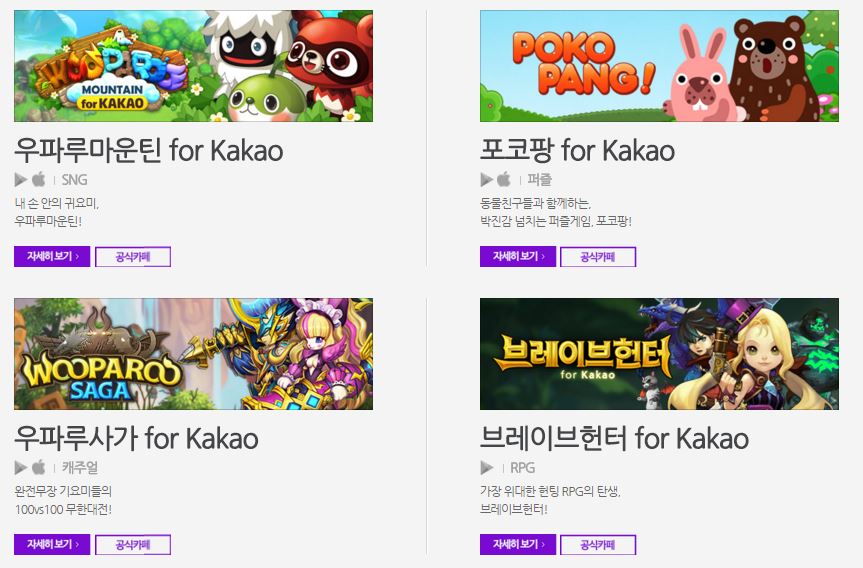Open 공식카페 for 우파루마운틴

[133, 256]
